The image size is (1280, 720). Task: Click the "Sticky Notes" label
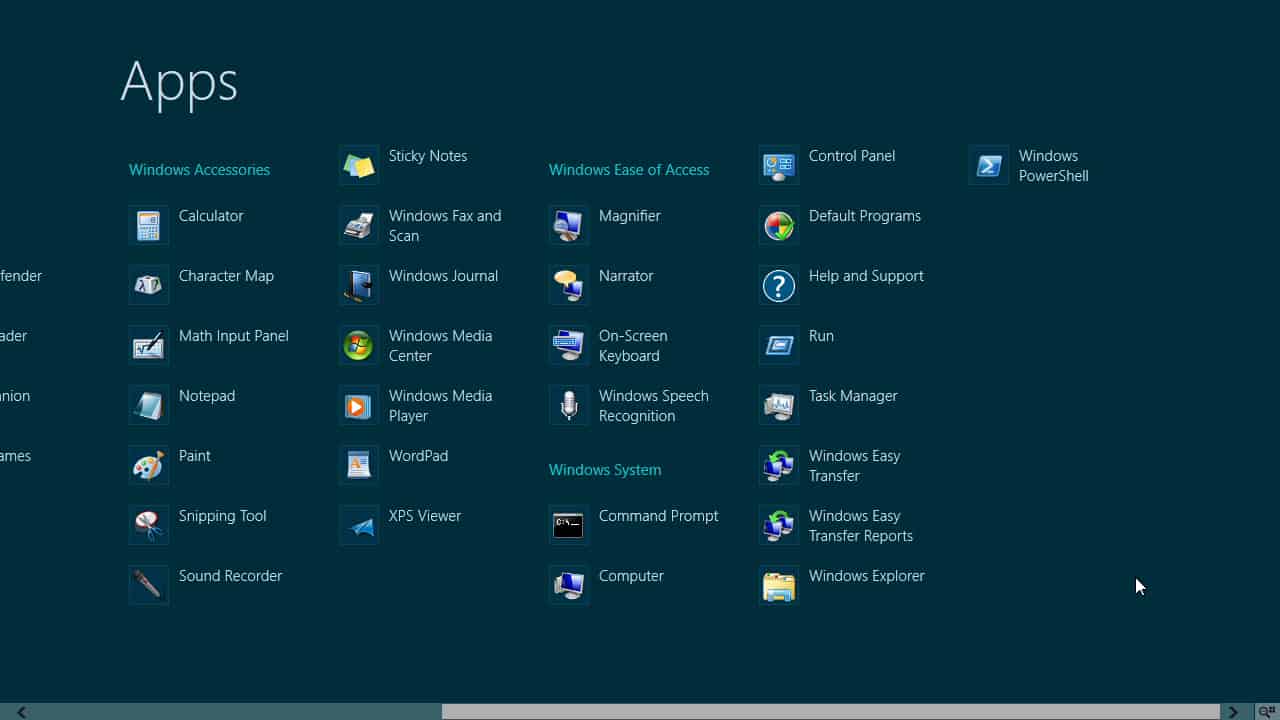coord(428,156)
